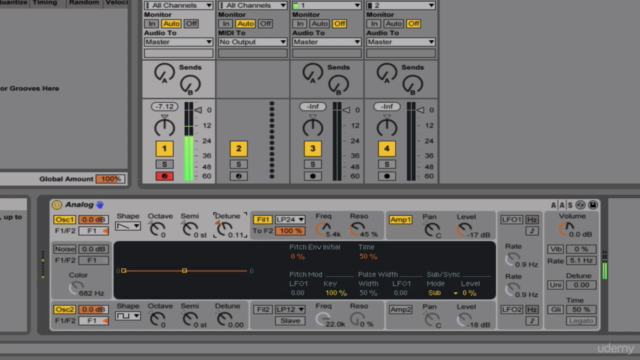
Task: Enable Fil2 filter switch
Action: (x=262, y=309)
